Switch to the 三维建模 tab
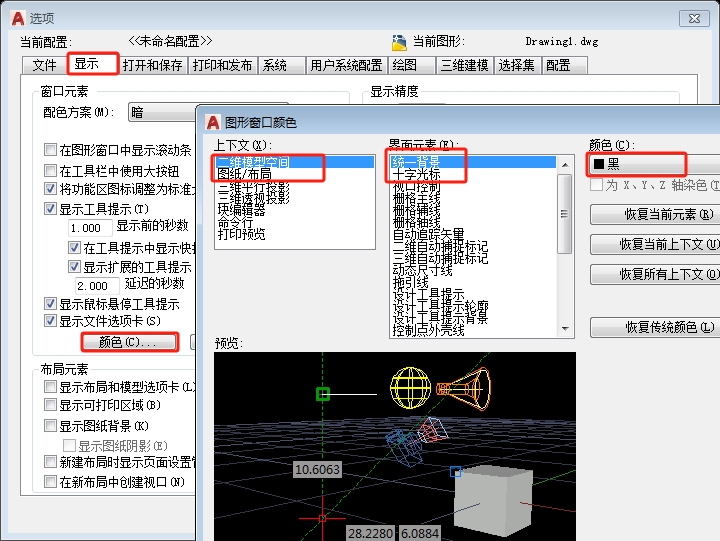The height and width of the screenshot is (541, 720). 465,65
